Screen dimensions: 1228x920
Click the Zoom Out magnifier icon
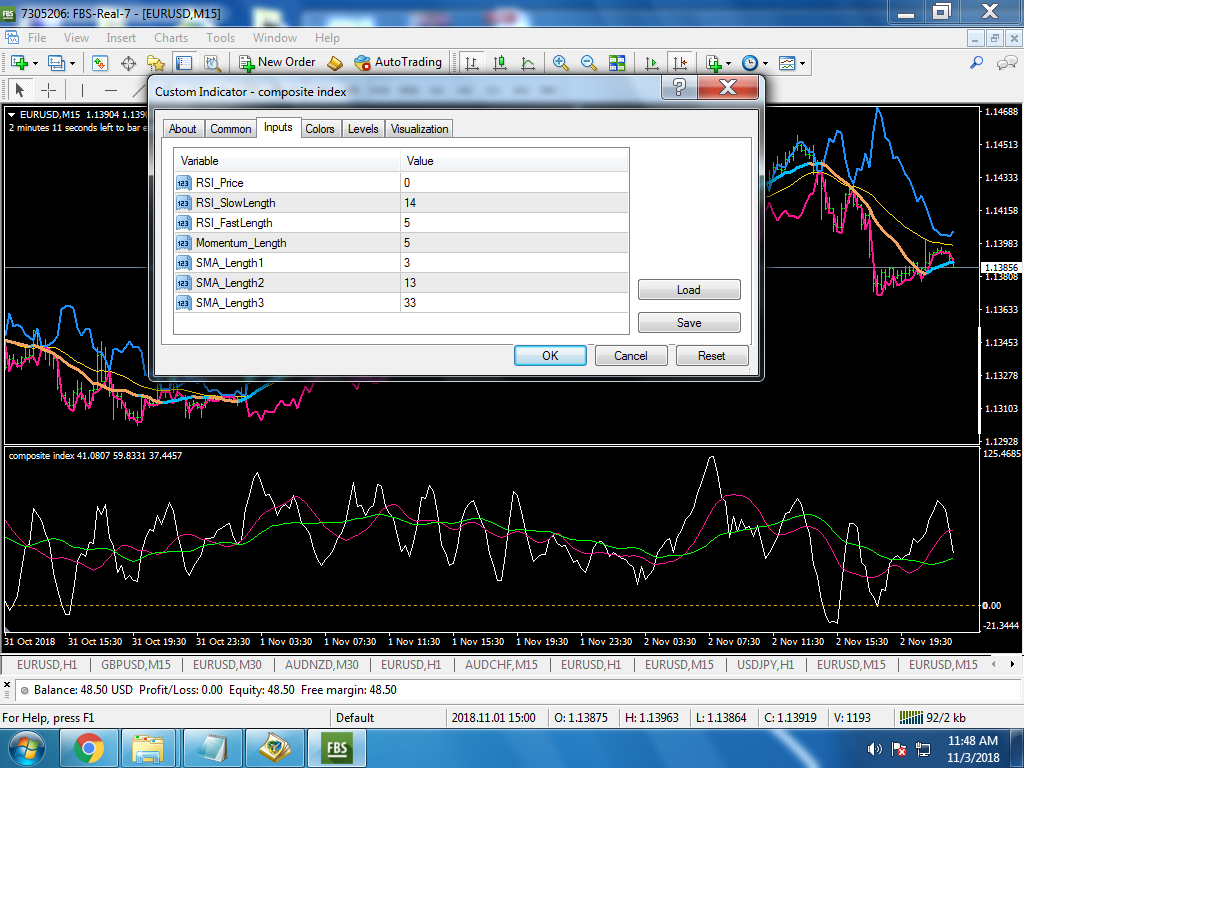(x=589, y=63)
